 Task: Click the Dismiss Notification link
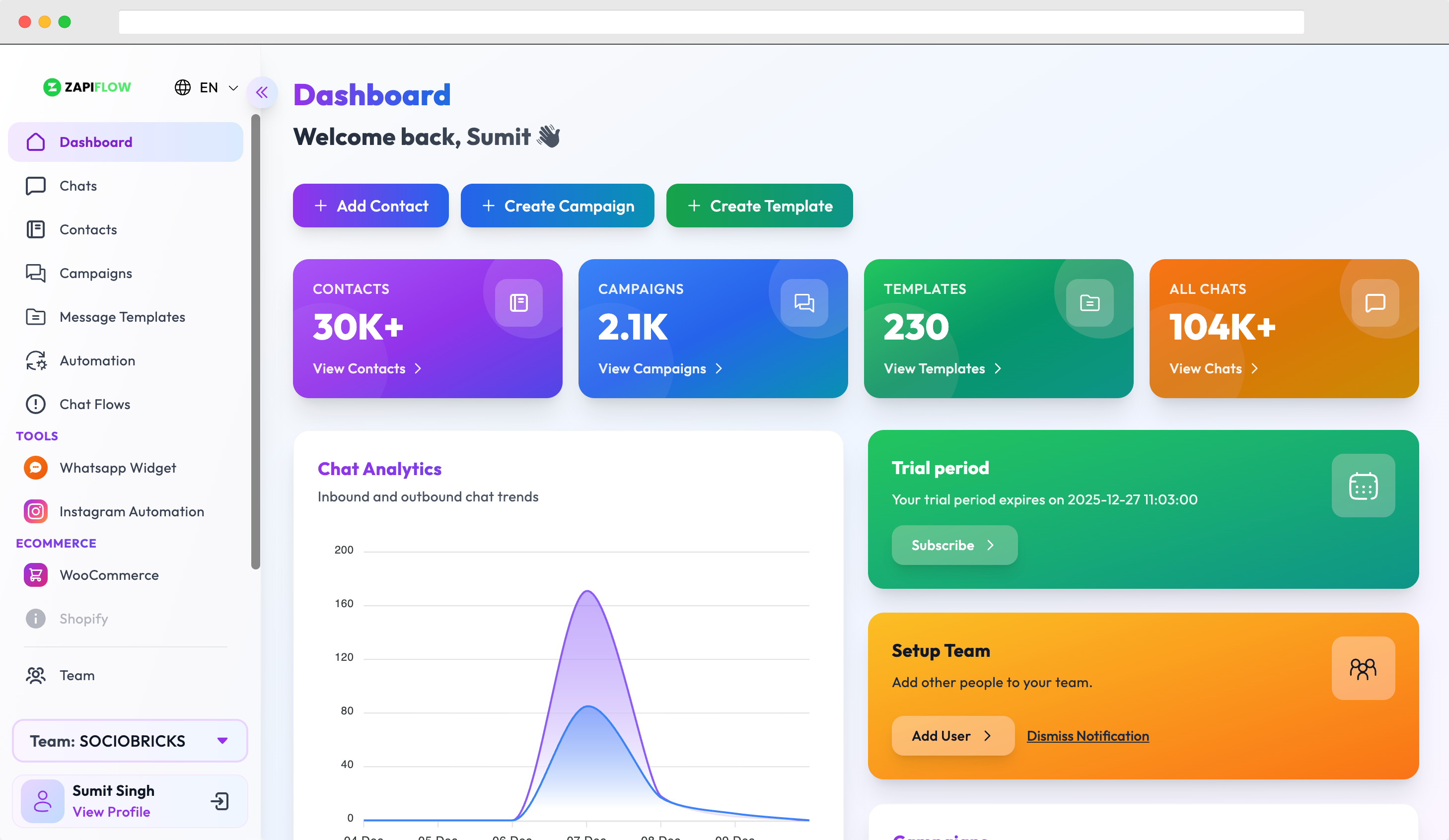click(1087, 736)
